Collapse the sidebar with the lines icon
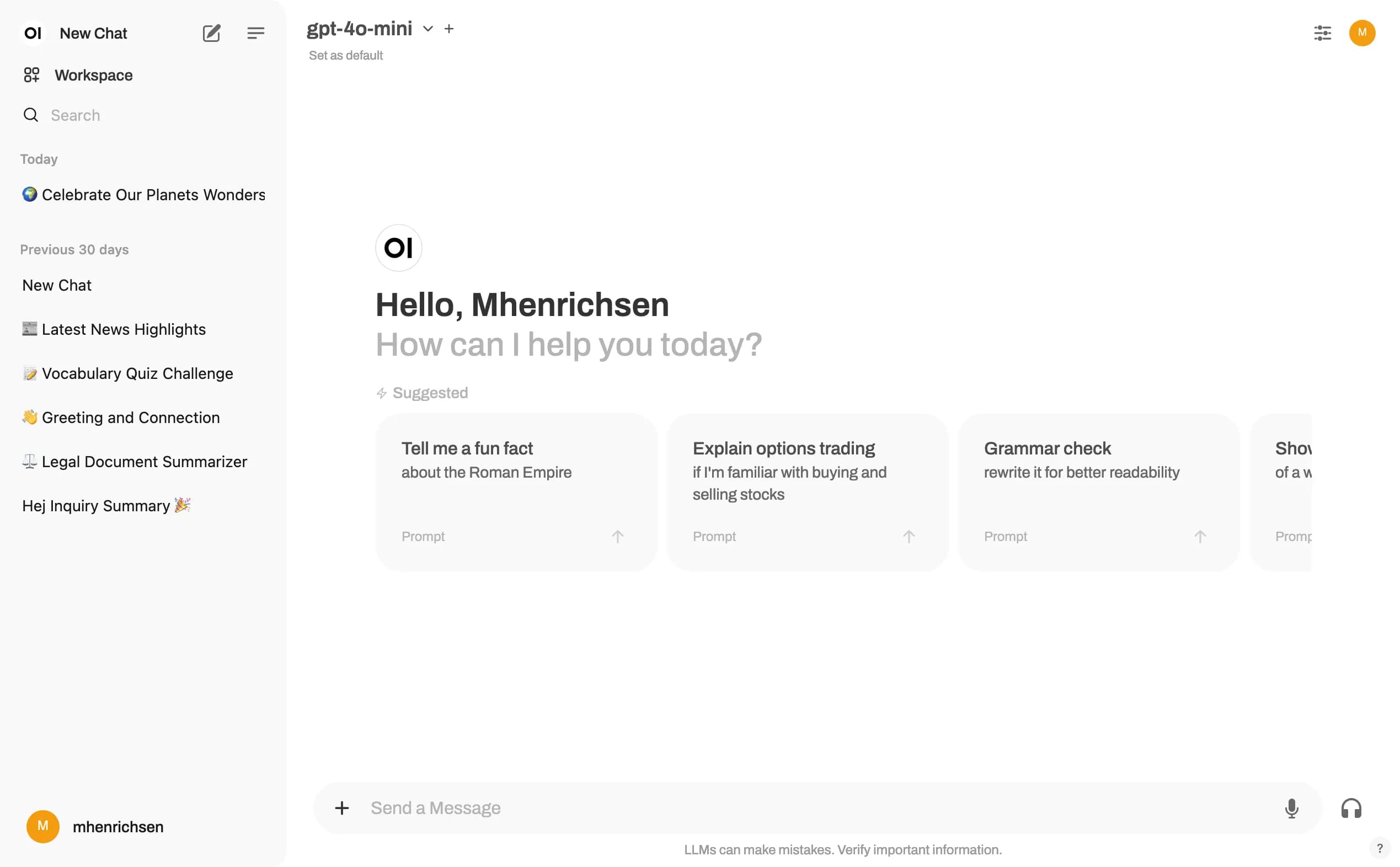 (x=256, y=33)
